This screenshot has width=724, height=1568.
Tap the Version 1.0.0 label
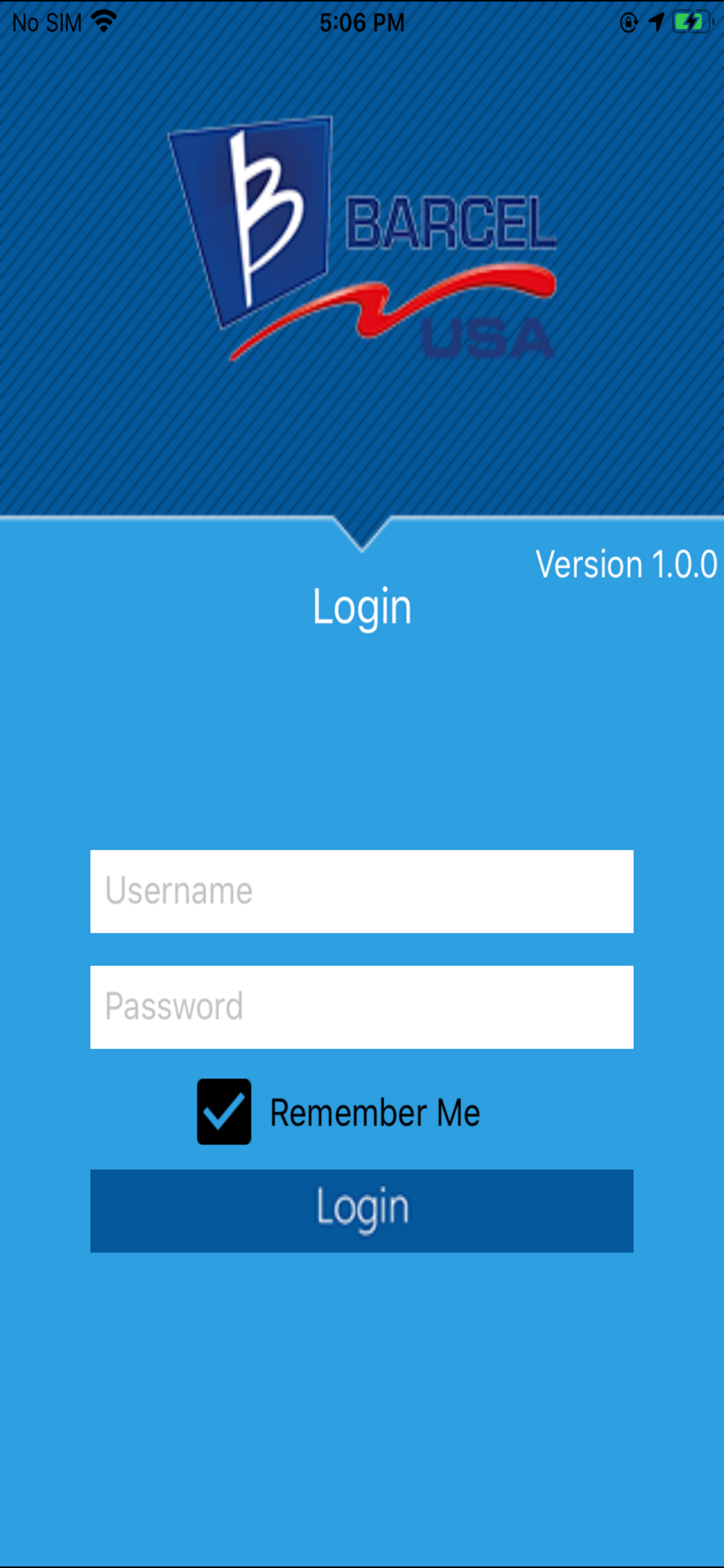626,564
